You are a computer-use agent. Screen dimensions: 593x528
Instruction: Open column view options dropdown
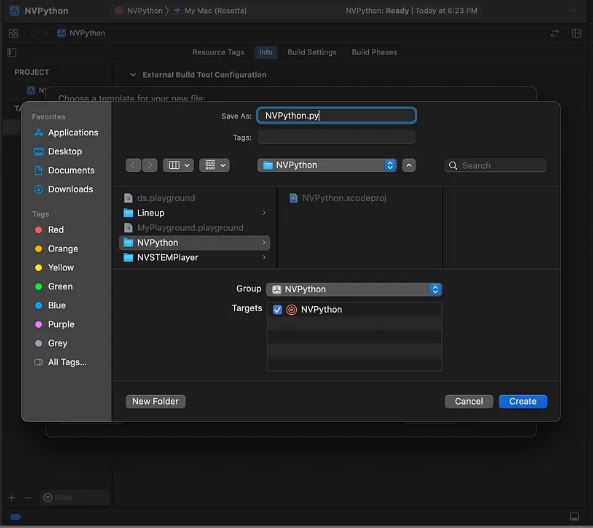[179, 165]
